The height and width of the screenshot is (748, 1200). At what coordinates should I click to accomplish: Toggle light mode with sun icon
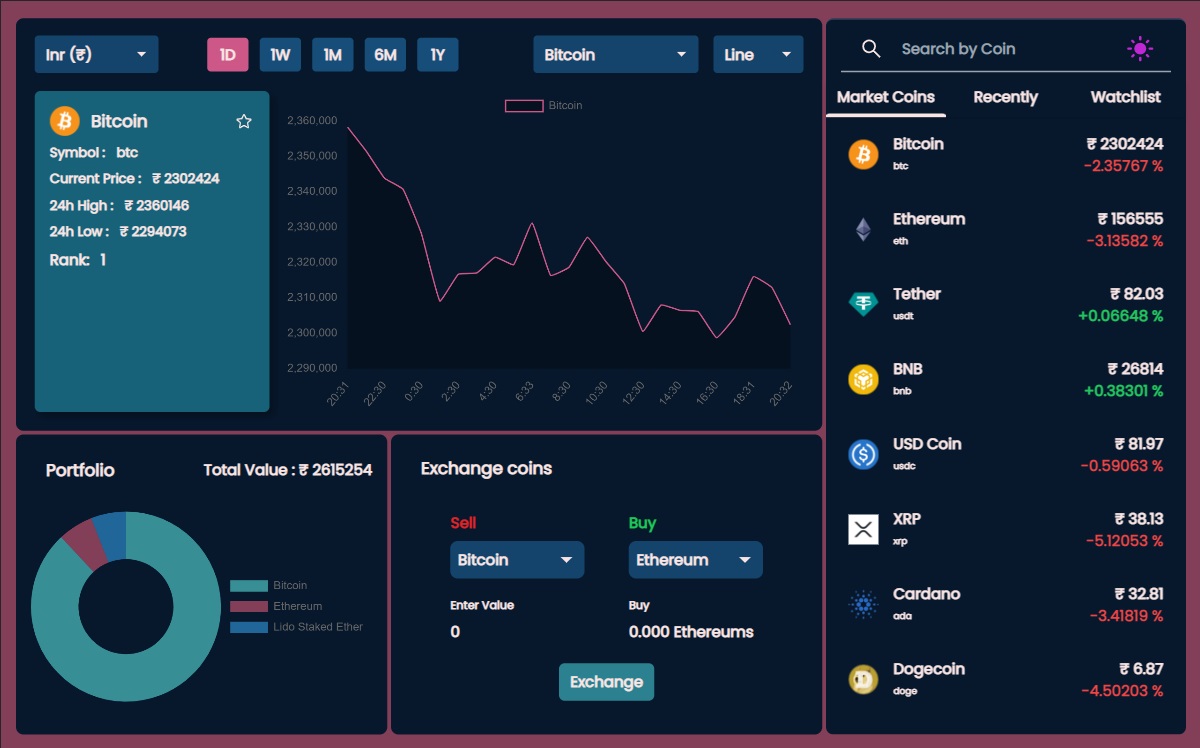coord(1139,49)
